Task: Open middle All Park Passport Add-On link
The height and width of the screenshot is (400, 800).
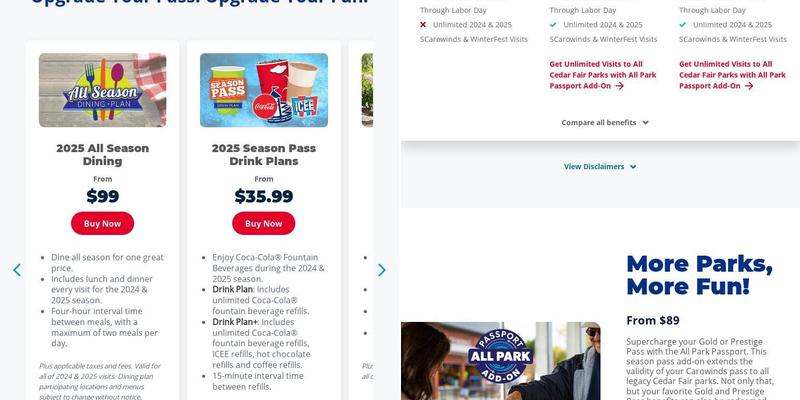Action: coord(603,75)
